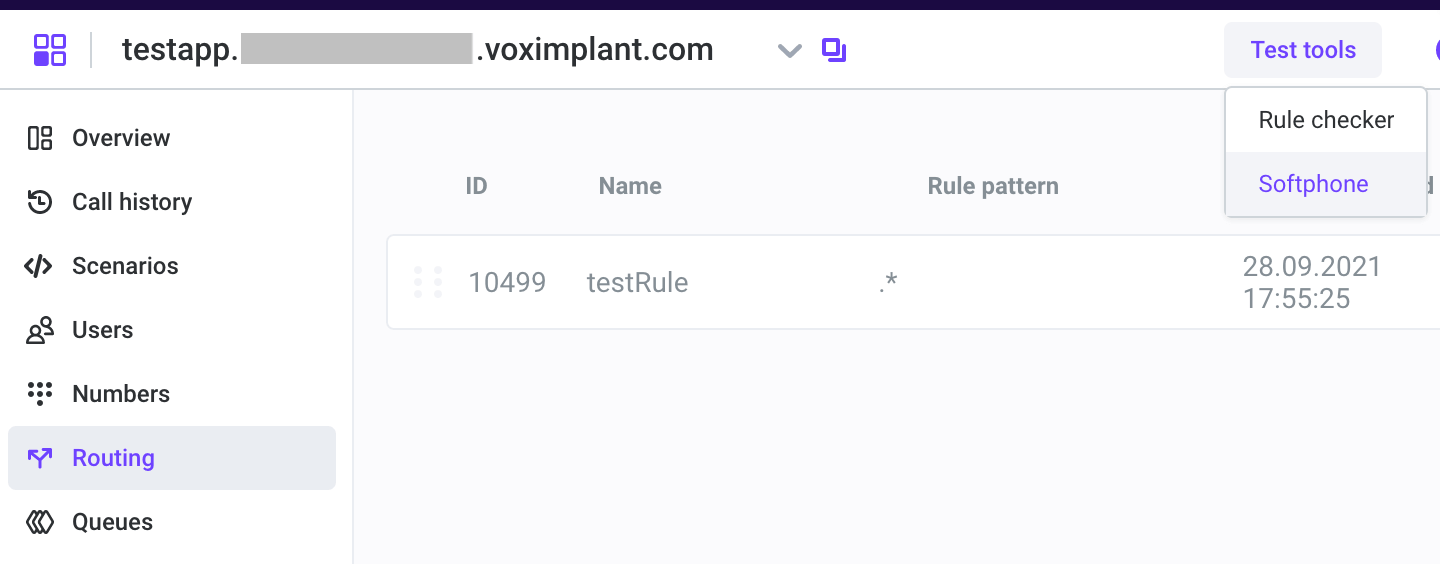Click the Users people icon
The image size is (1440, 564).
[40, 330]
